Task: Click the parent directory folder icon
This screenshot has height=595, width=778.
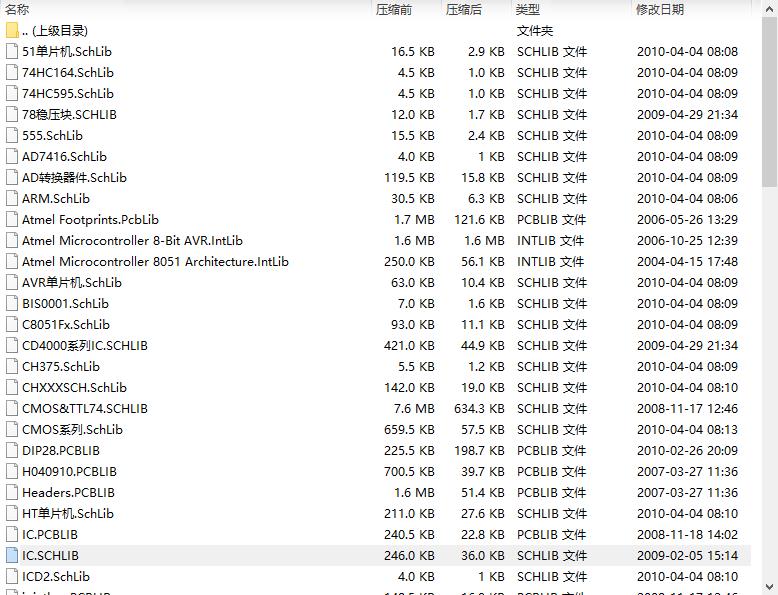Action: (12, 31)
